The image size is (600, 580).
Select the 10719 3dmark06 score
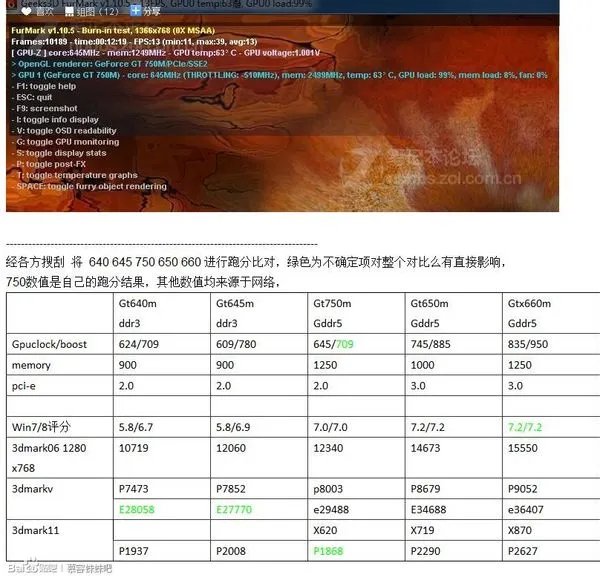[133, 448]
